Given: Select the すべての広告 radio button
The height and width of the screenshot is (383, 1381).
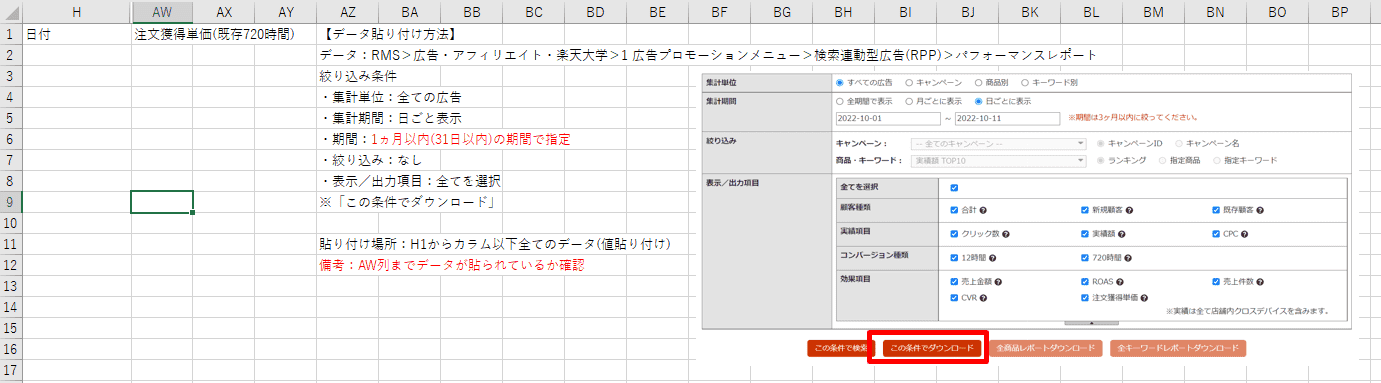Looking at the screenshot, I should tap(839, 82).
